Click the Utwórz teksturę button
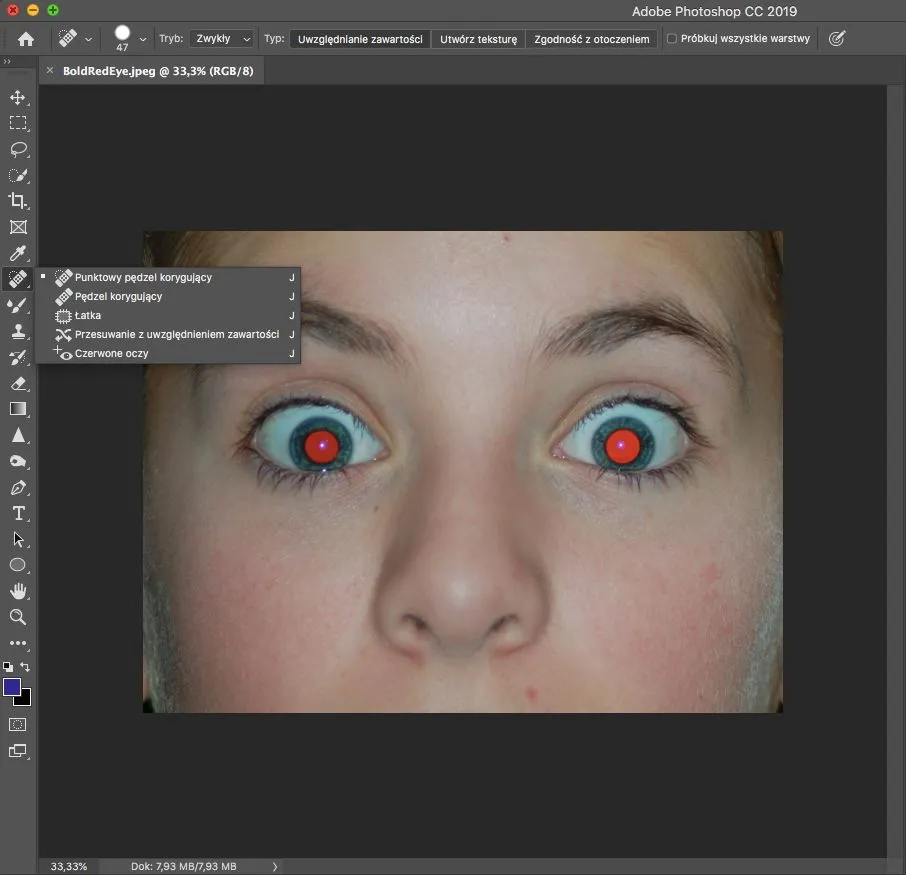 pos(478,39)
